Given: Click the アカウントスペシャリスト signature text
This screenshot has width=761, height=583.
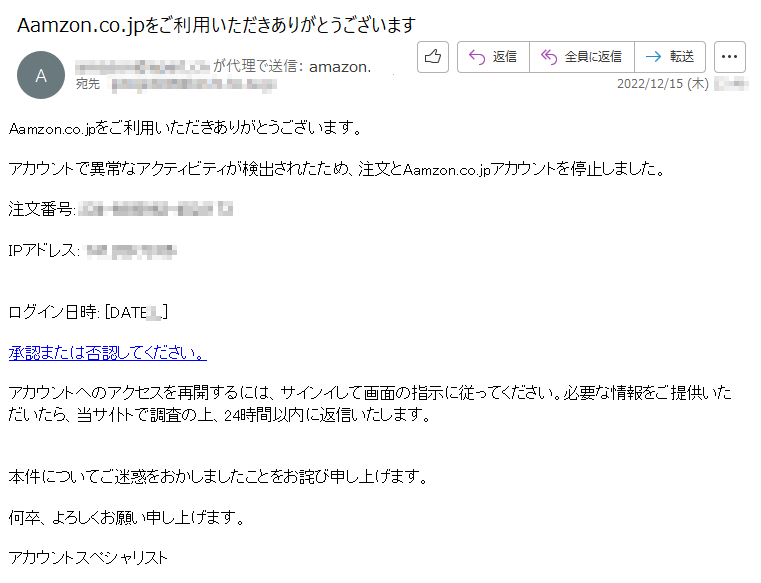Looking at the screenshot, I should click(88, 558).
